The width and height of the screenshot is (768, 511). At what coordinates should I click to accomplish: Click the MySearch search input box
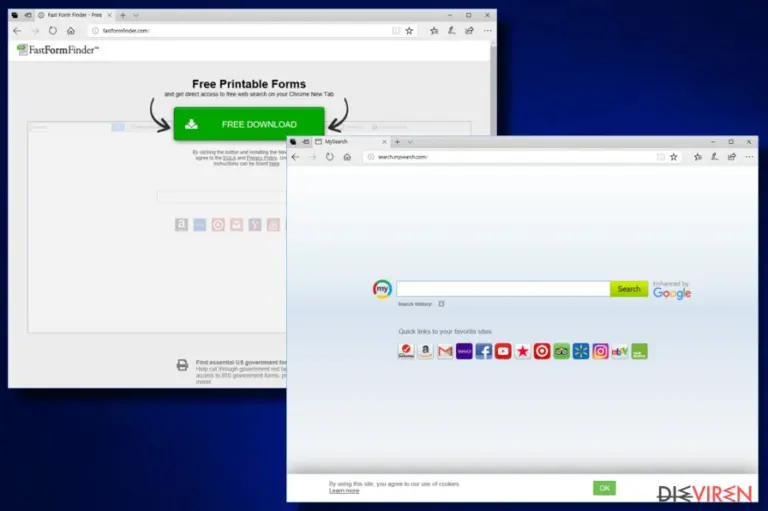[x=503, y=289]
